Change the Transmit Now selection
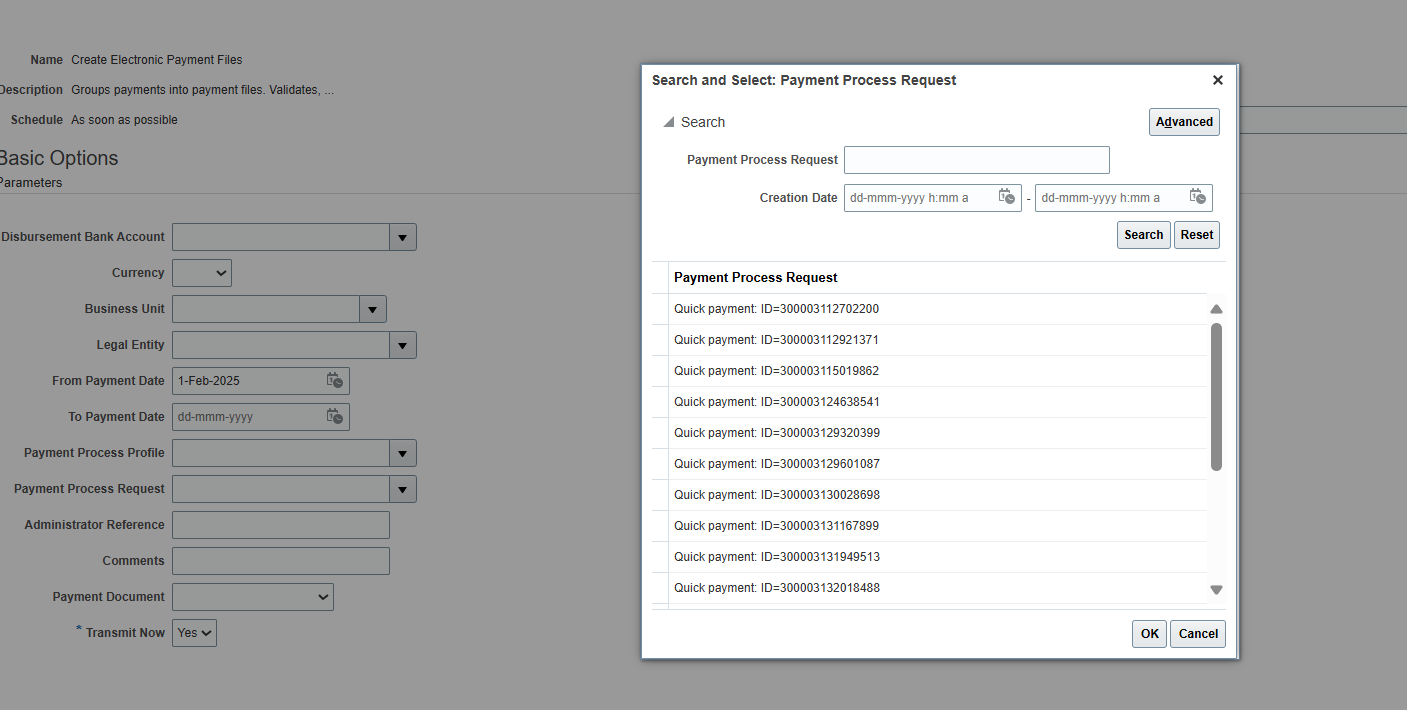Screen dimensions: 1407x710 click(x=194, y=632)
